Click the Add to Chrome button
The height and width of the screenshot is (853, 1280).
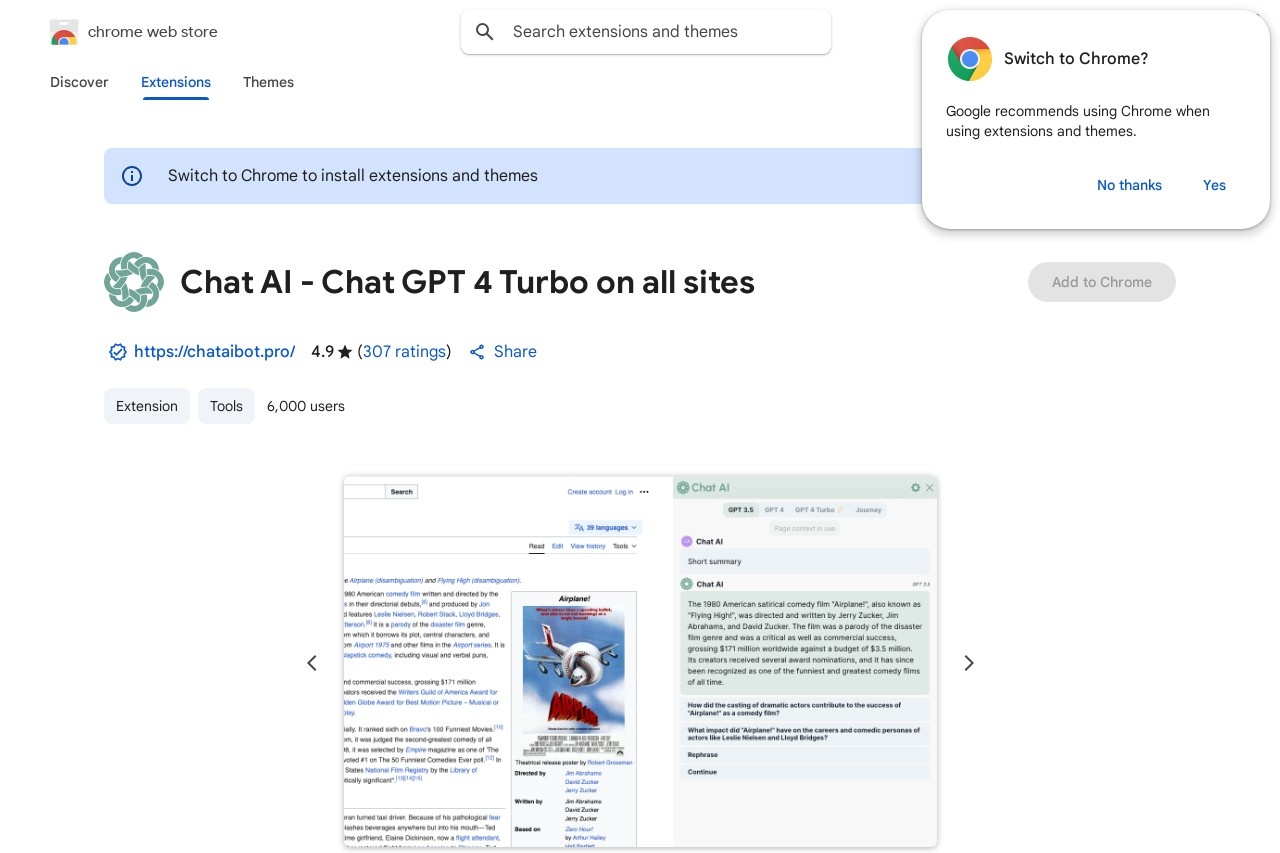1102,282
